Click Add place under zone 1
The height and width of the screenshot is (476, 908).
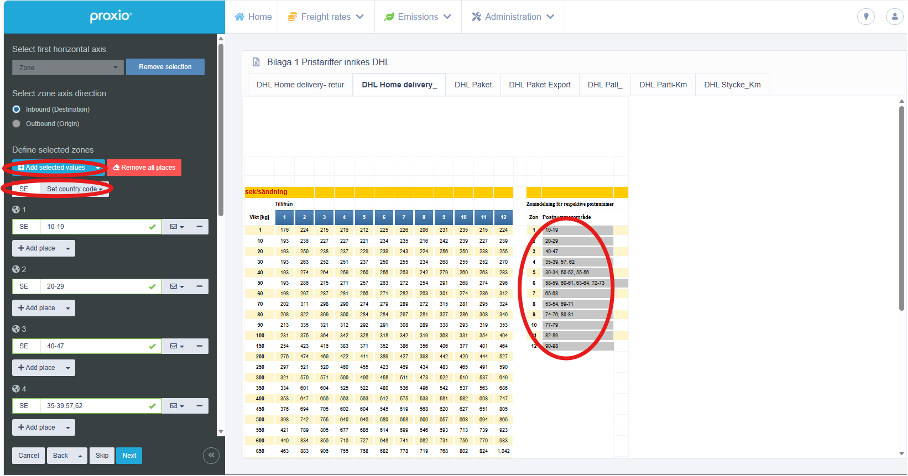point(37,248)
